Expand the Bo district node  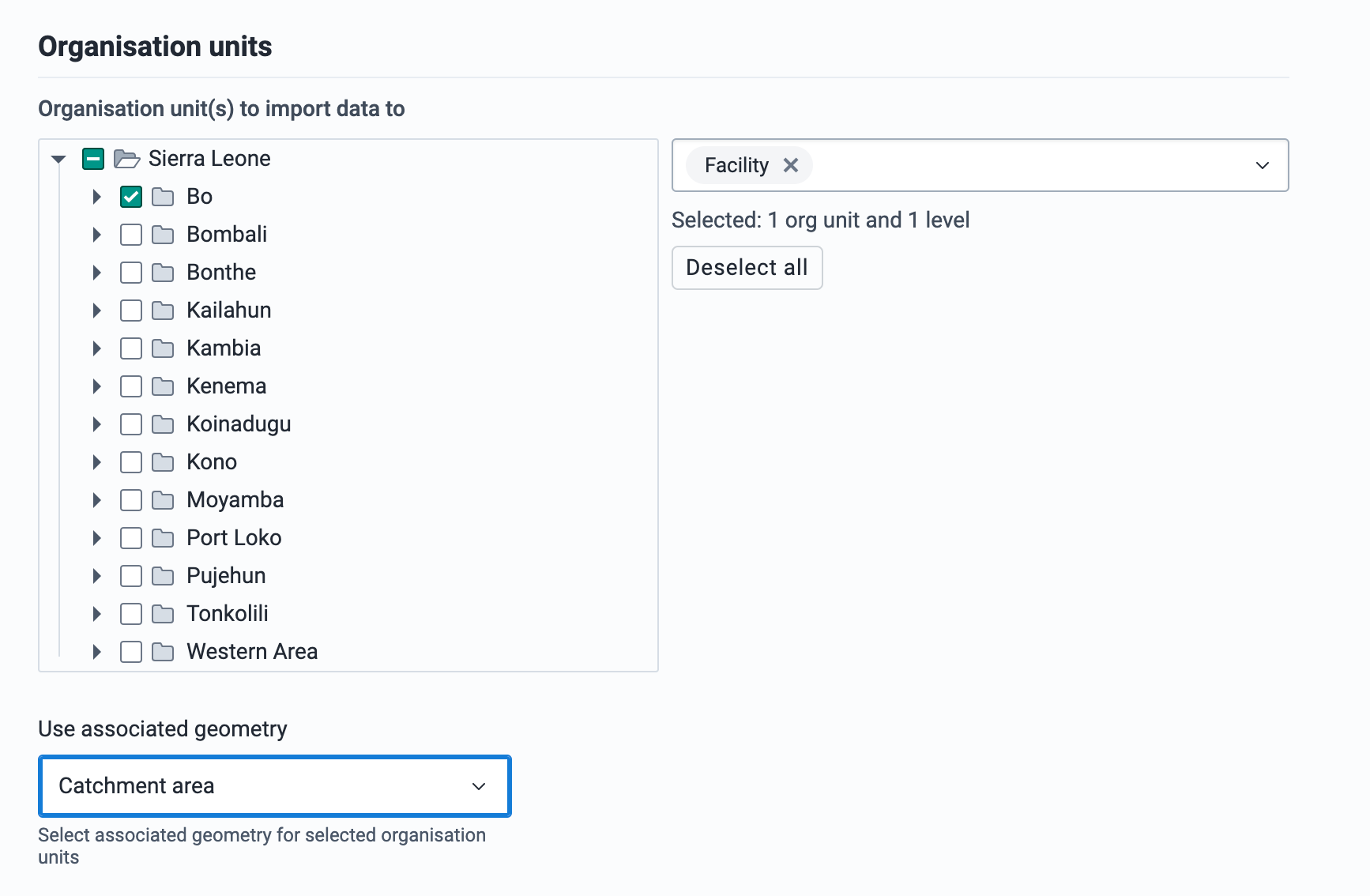click(96, 197)
